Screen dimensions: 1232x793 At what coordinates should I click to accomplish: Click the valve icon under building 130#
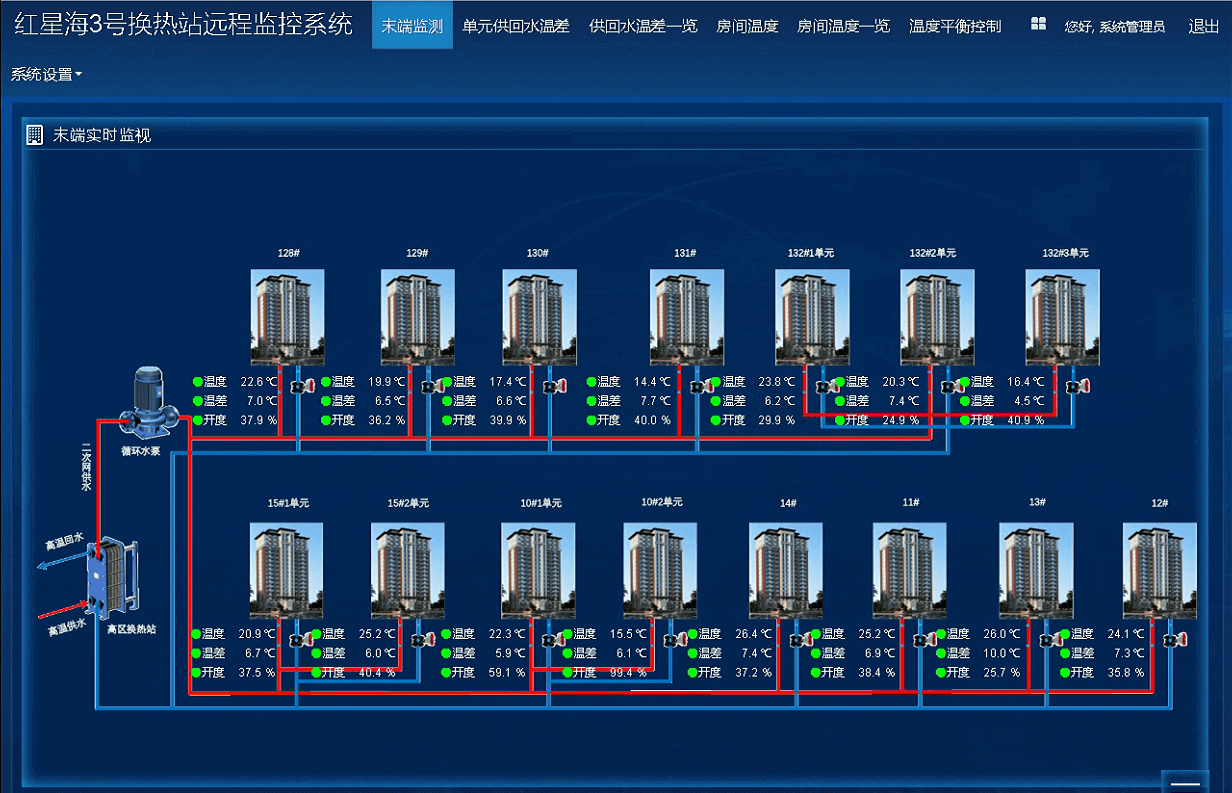point(553,386)
